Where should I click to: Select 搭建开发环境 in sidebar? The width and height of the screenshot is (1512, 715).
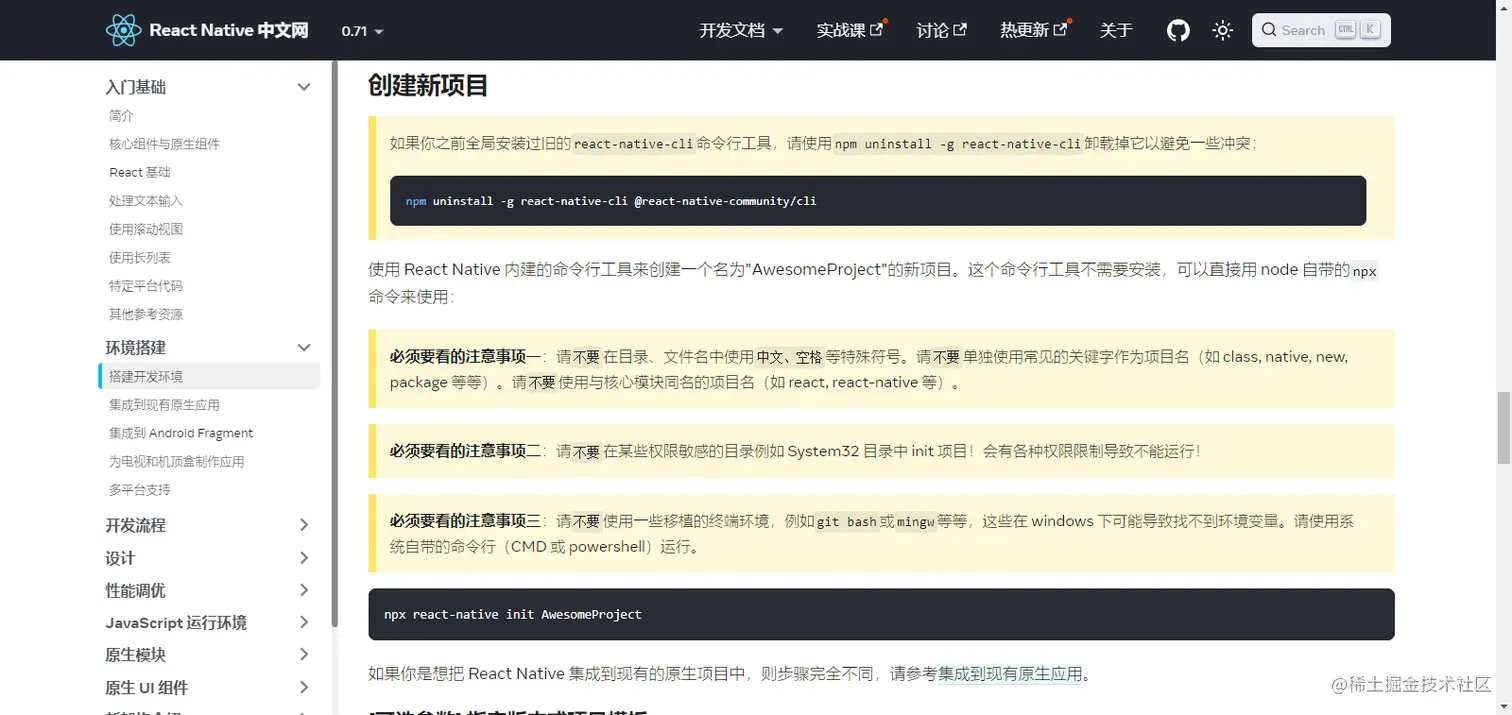(x=209, y=376)
